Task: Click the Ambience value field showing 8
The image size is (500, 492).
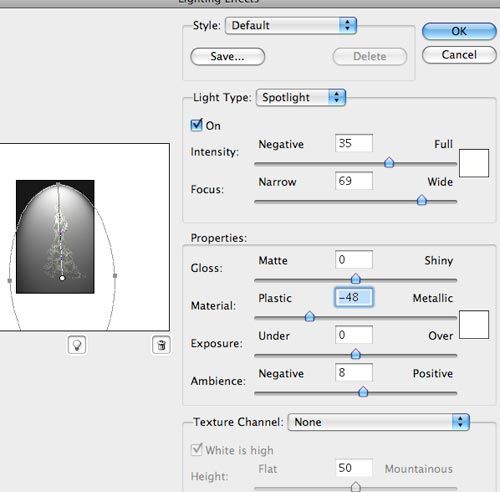Action: pyautogui.click(x=354, y=372)
